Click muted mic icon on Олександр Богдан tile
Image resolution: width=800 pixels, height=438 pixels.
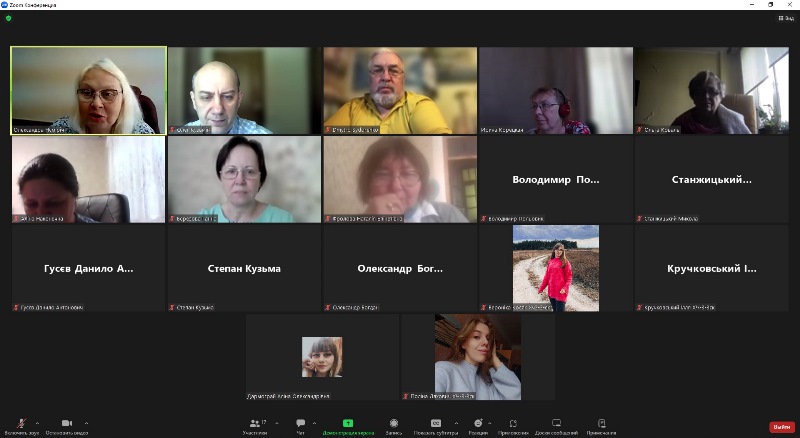pos(328,307)
